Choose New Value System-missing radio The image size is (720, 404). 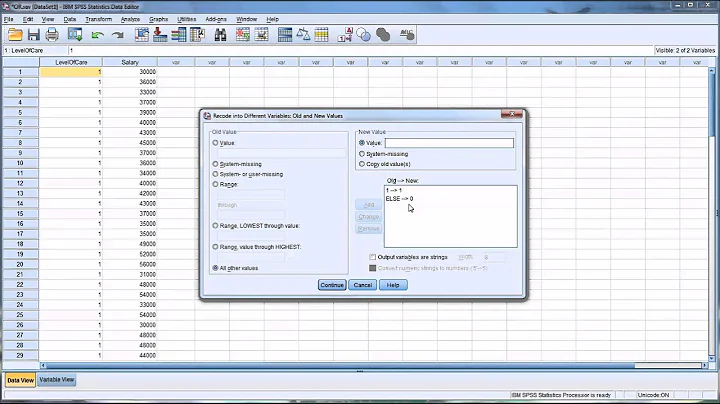pos(362,154)
